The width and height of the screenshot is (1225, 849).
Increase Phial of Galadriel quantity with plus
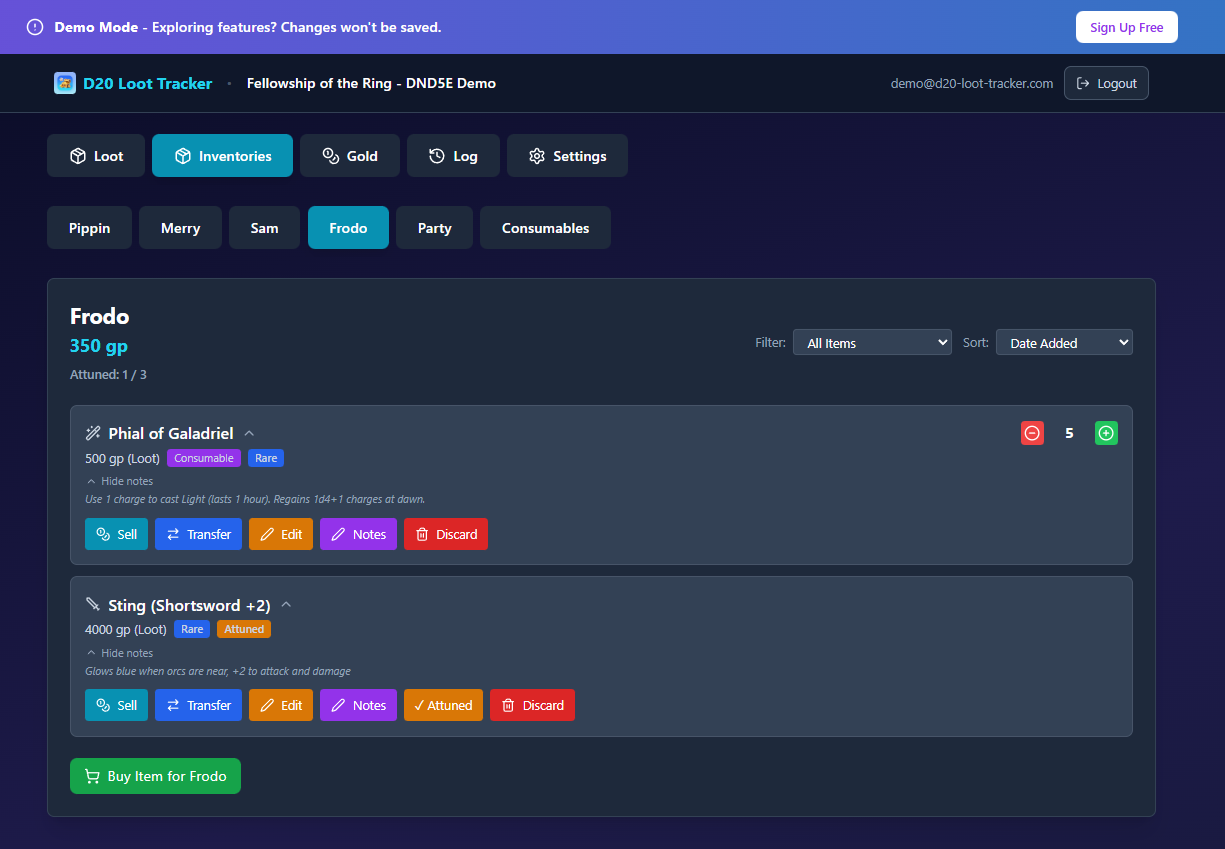coord(1106,433)
